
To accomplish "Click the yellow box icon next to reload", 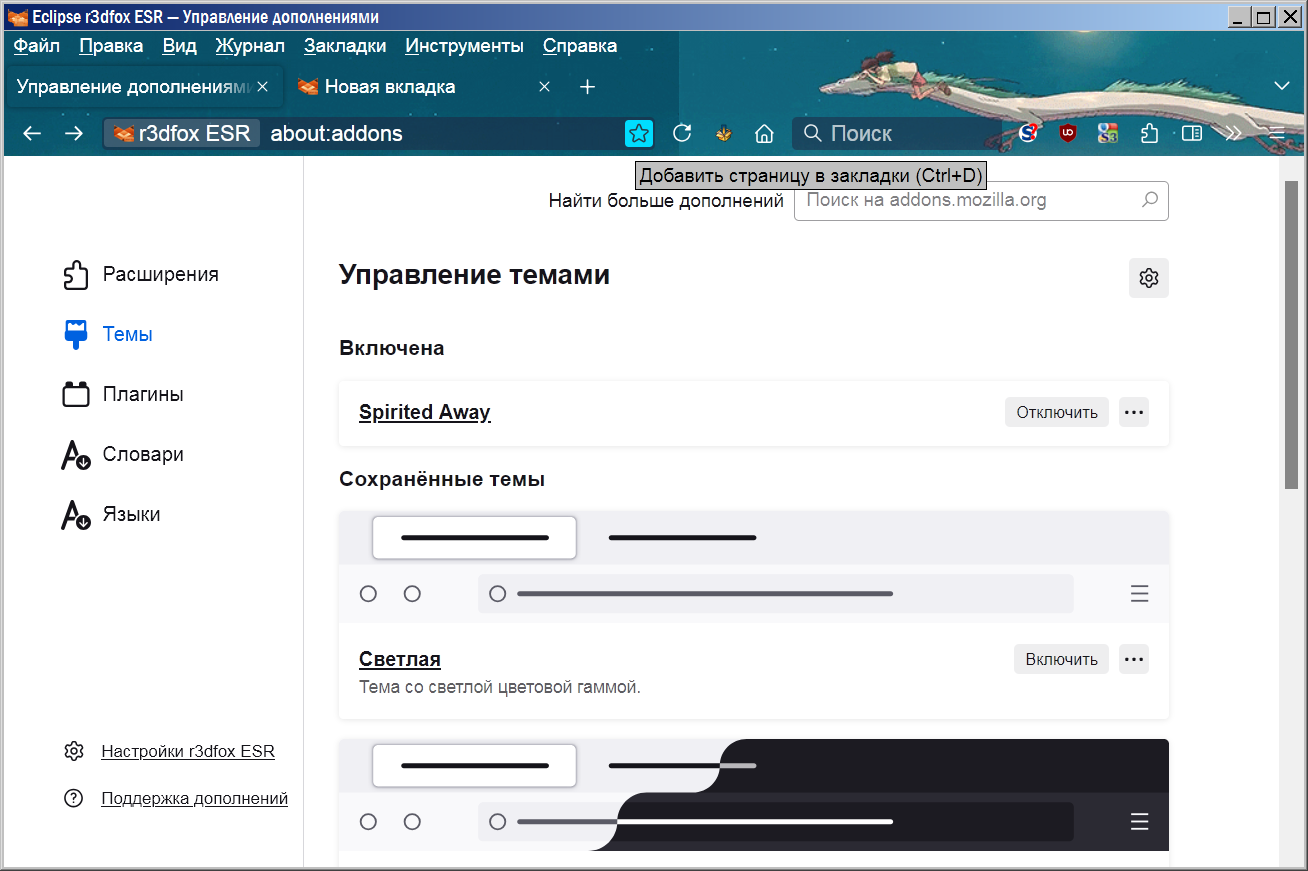I will click(x=724, y=133).
